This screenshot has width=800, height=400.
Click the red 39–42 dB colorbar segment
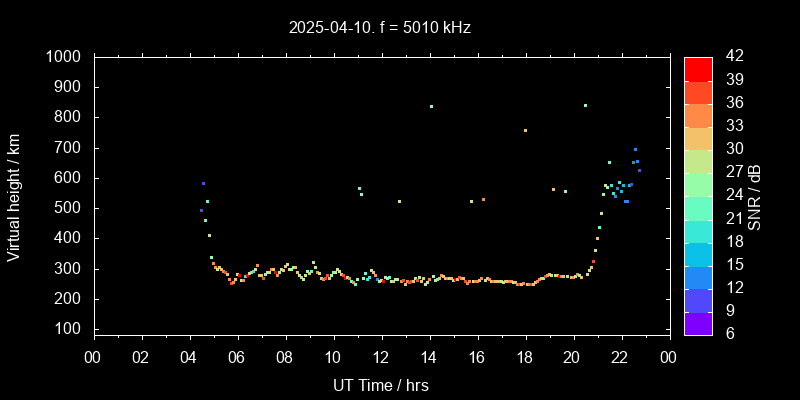click(x=698, y=68)
